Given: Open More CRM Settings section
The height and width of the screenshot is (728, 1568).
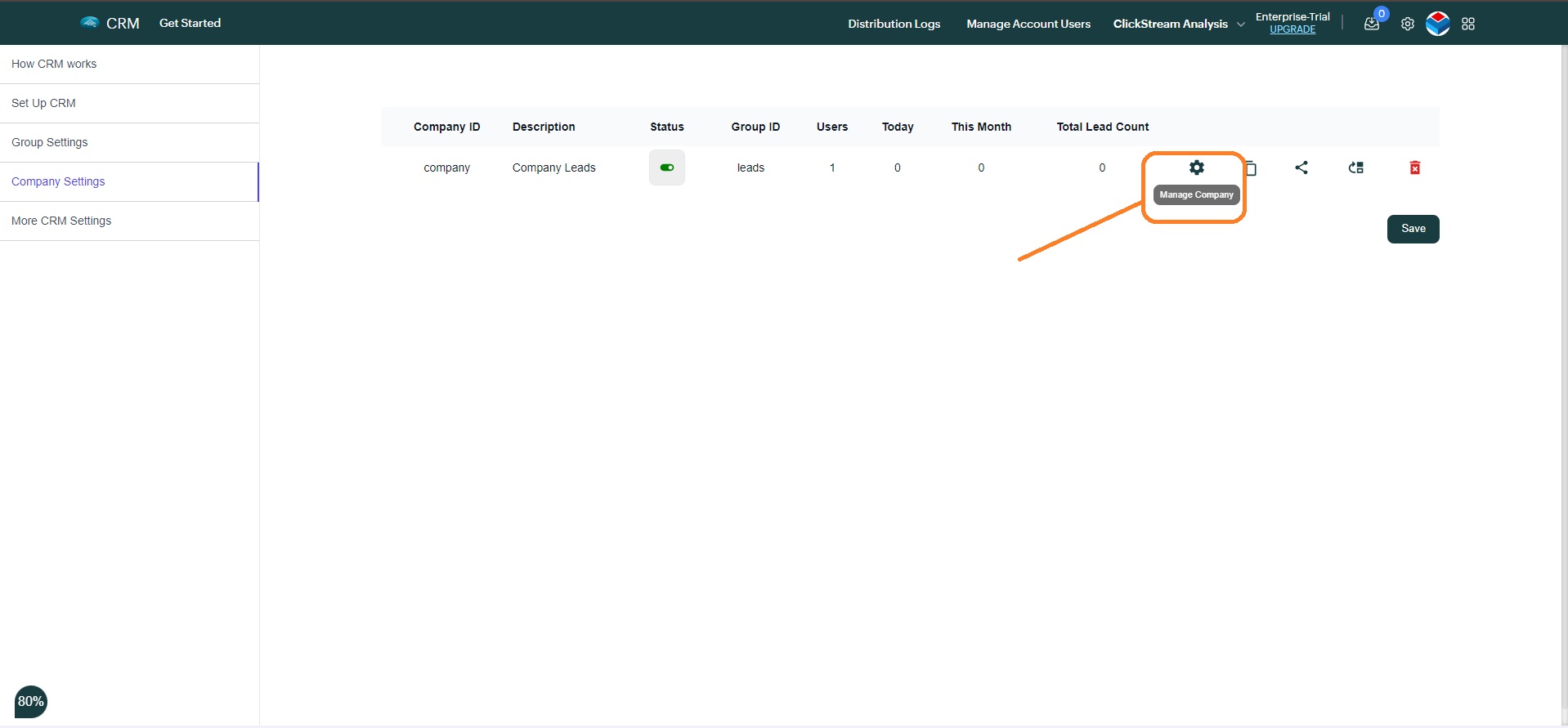Looking at the screenshot, I should pyautogui.click(x=129, y=221).
